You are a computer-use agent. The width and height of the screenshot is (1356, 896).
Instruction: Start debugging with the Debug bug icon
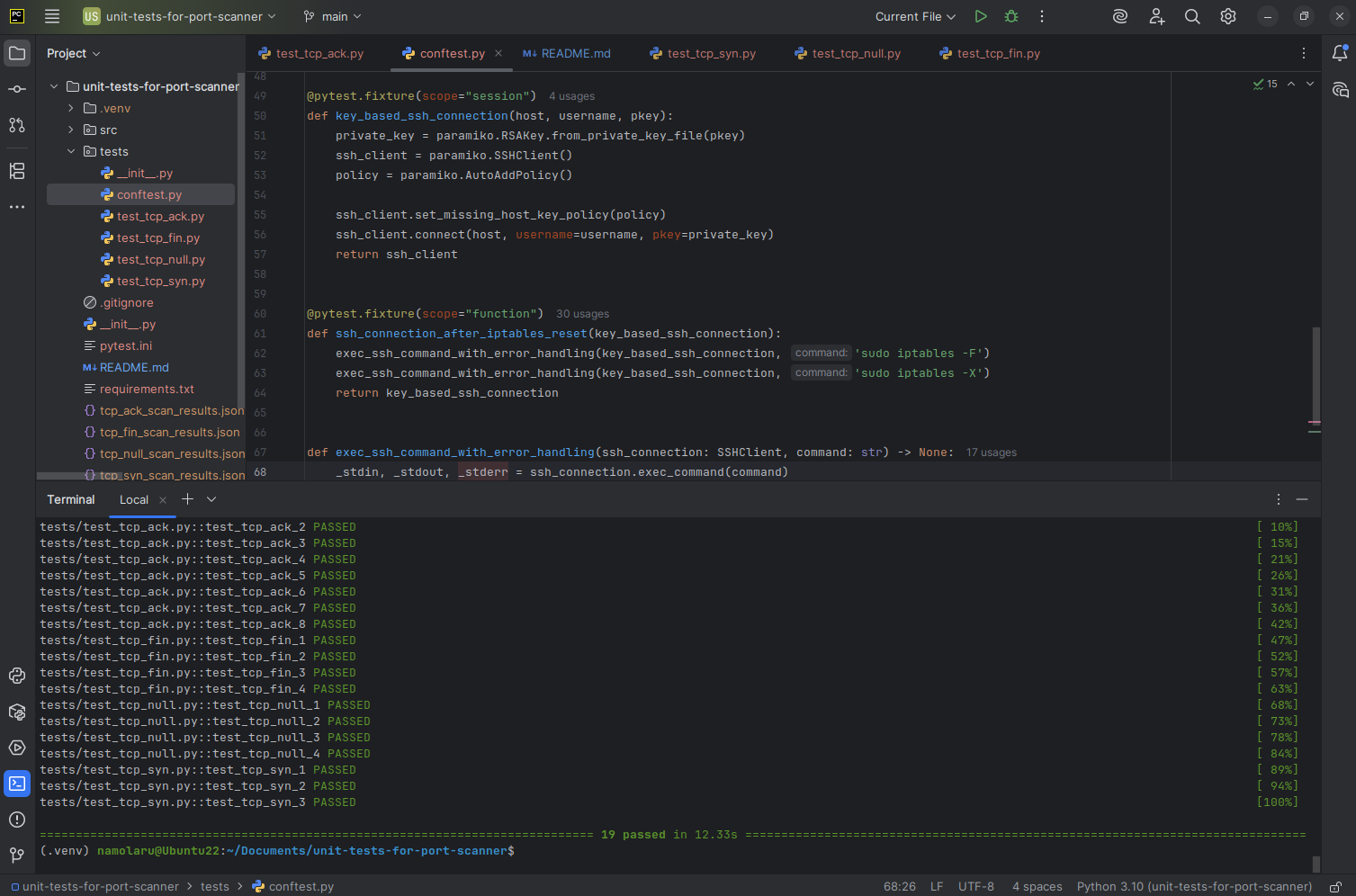pos(1011,16)
